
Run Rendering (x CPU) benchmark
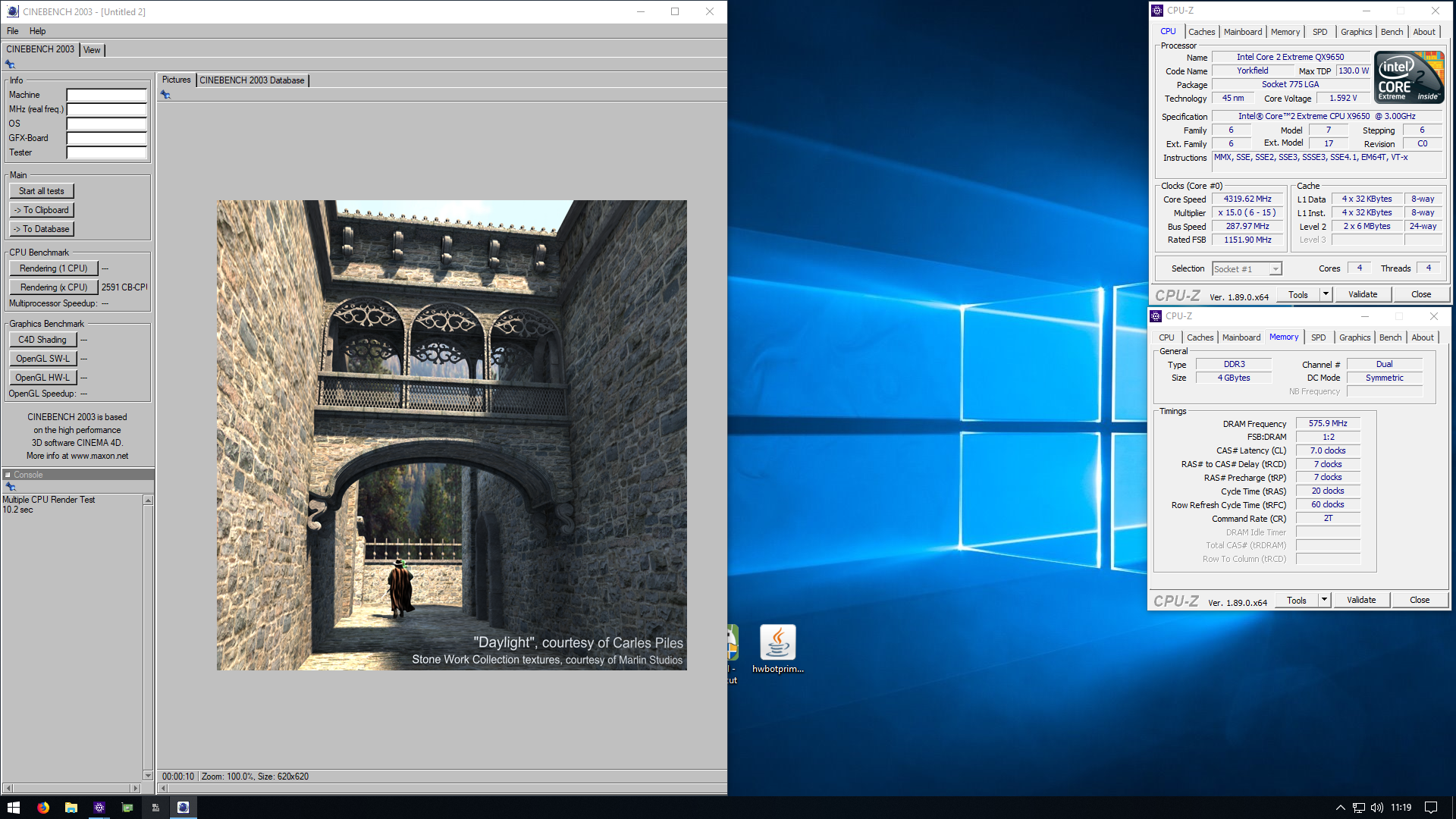pos(54,287)
